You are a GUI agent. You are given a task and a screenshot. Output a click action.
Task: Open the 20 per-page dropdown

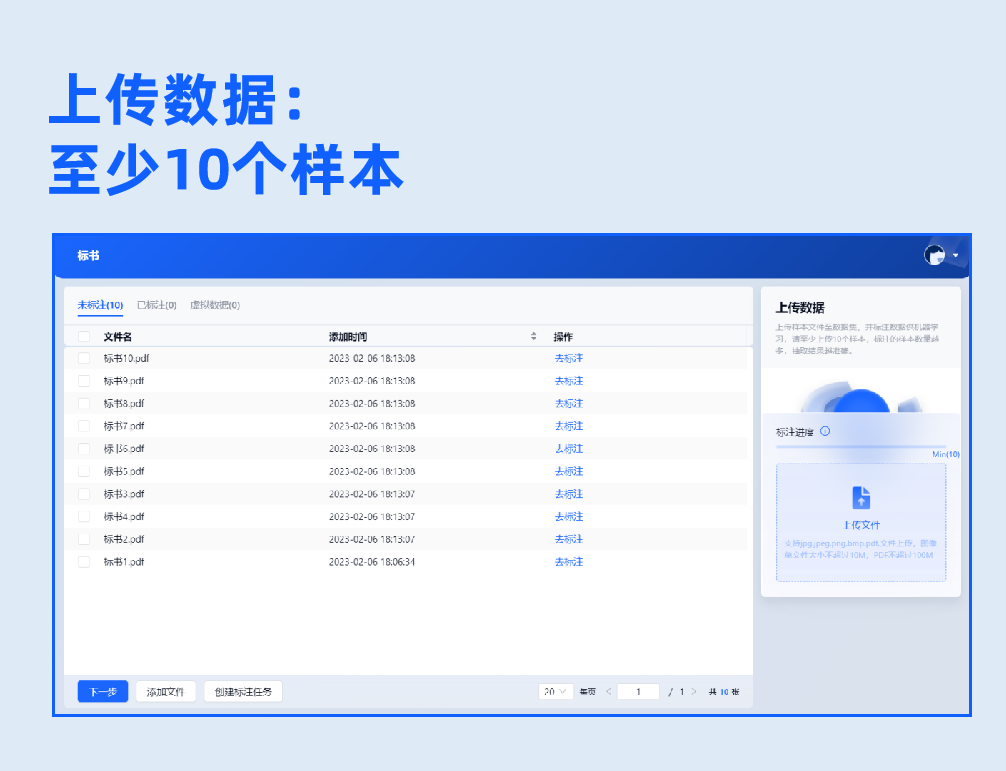[555, 691]
